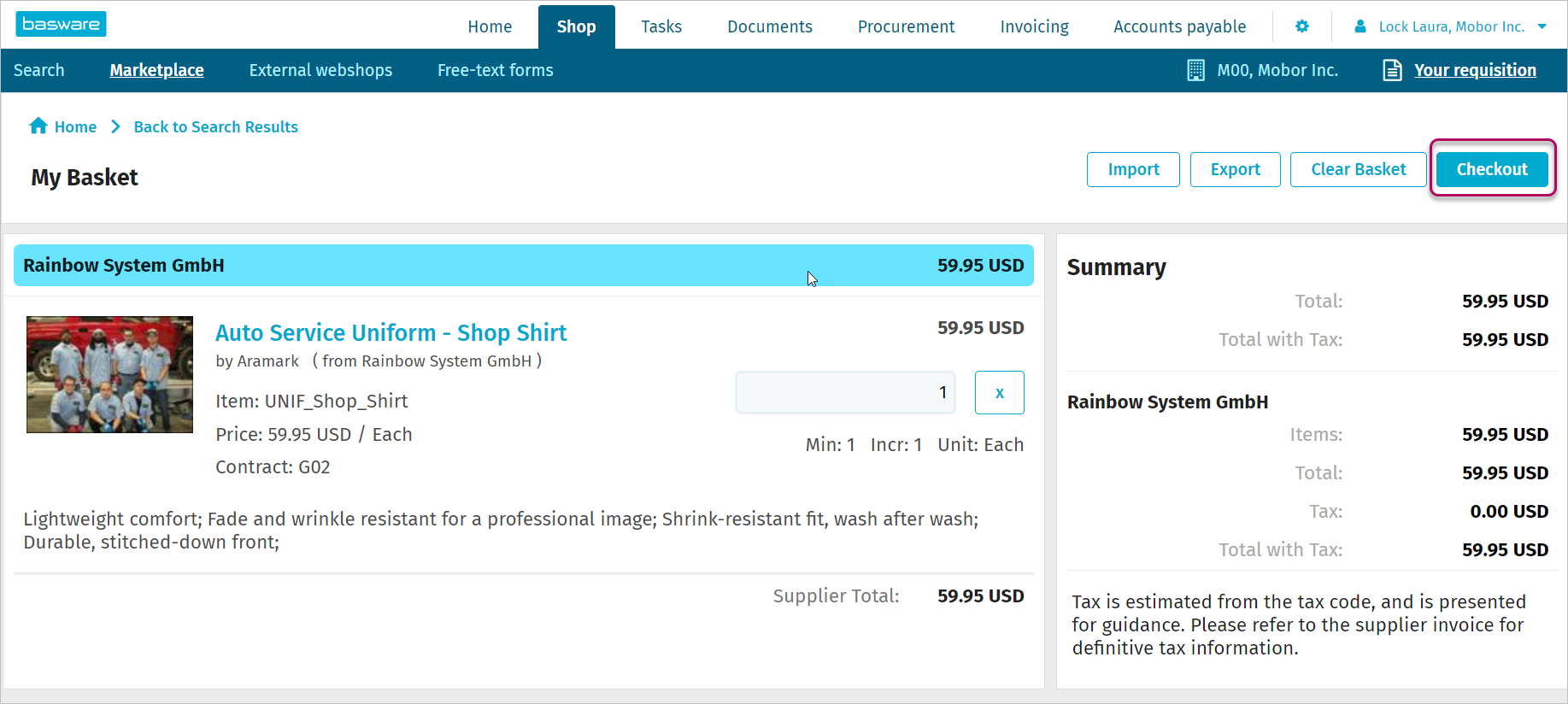The width and height of the screenshot is (1568, 704).
Task: Expand the user account dropdown arrow
Action: pyautogui.click(x=1542, y=26)
